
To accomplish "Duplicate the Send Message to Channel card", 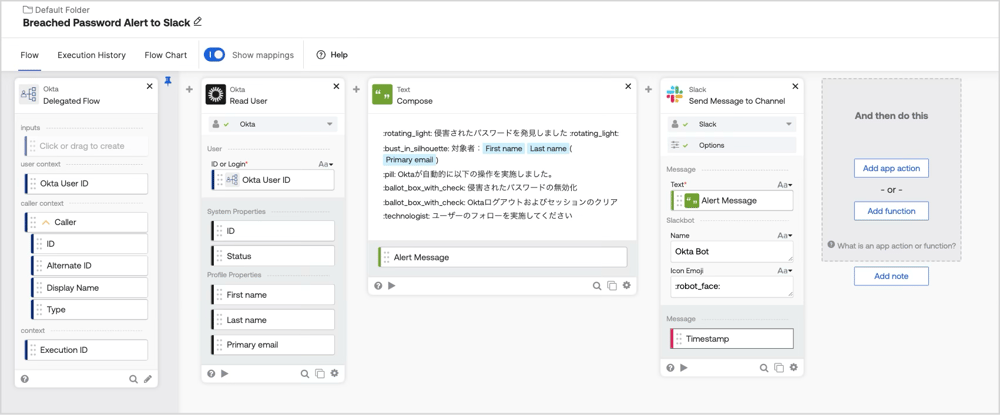I will tap(779, 368).
